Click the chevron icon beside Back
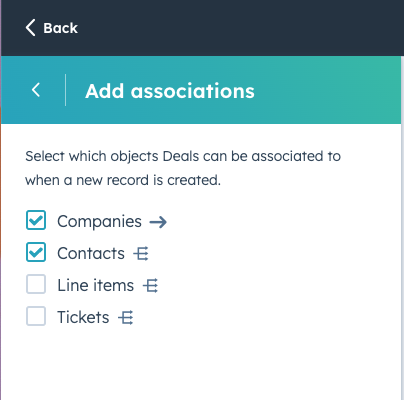This screenshot has width=404, height=400. [x=30, y=28]
